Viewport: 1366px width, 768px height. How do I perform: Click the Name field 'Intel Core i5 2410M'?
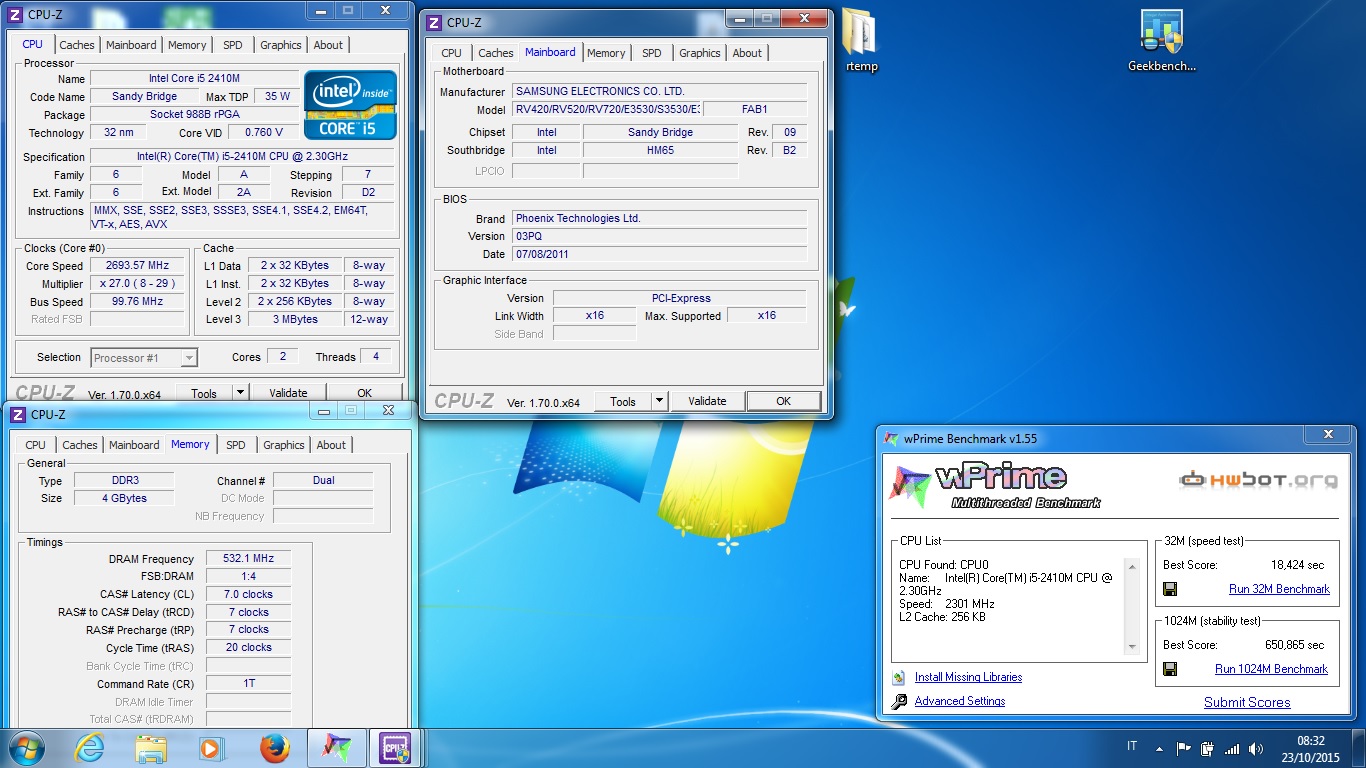(x=194, y=79)
